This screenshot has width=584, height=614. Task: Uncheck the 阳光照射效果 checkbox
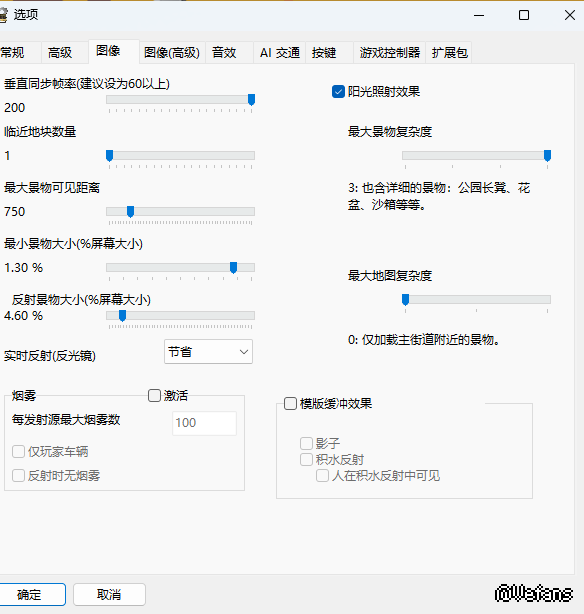(338, 92)
